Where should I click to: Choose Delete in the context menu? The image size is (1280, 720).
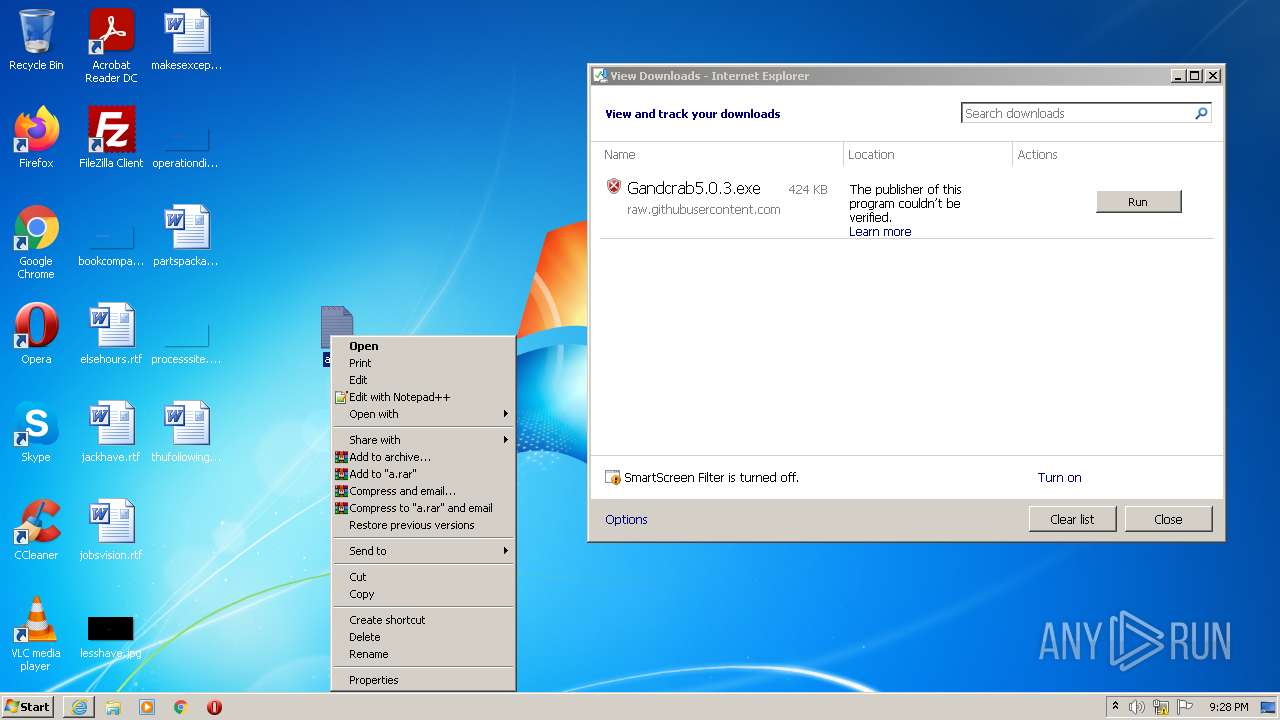(423, 637)
